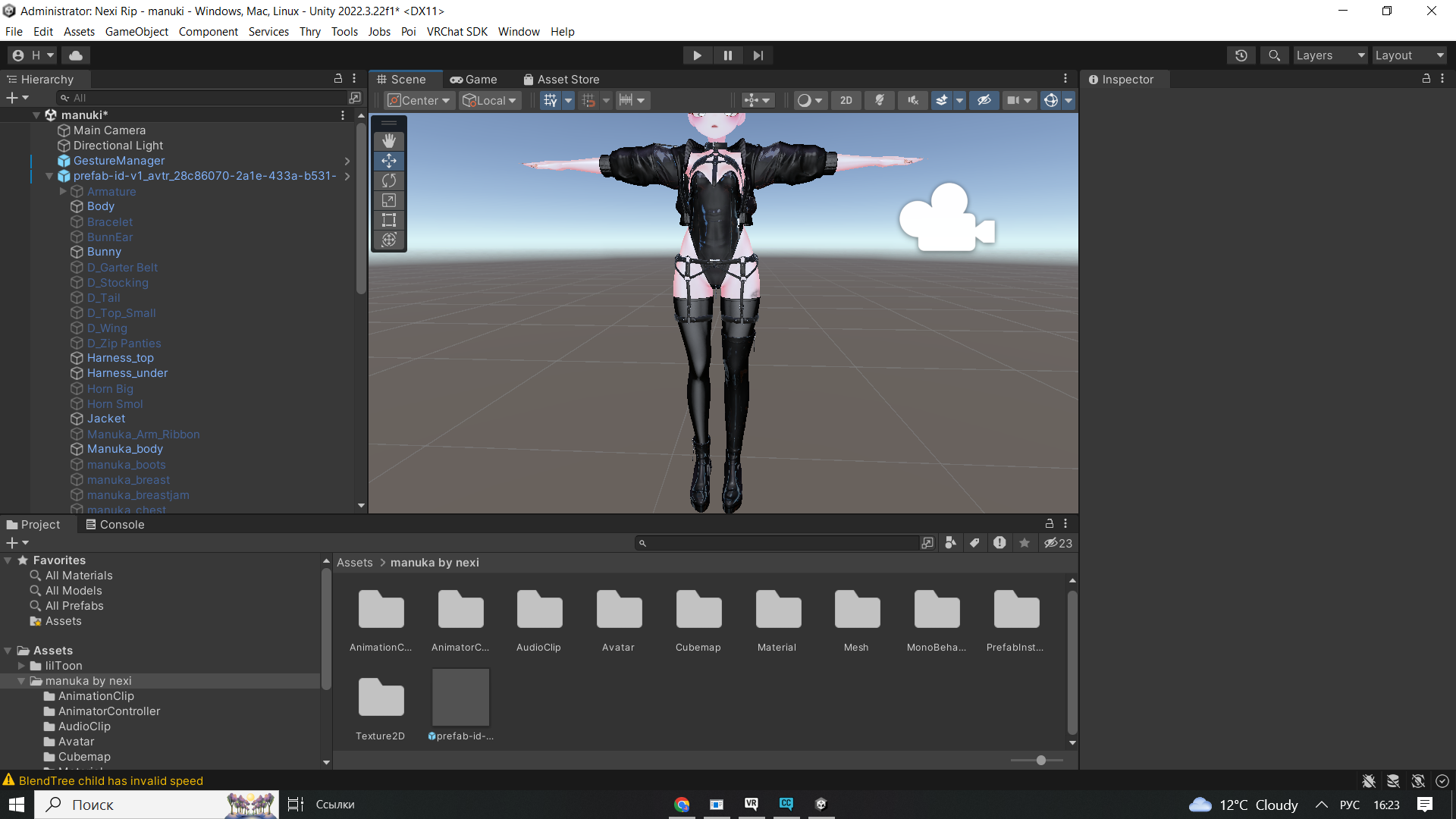Switch to the Asset Store tab
Image resolution: width=1456 pixels, height=819 pixels.
561,80
